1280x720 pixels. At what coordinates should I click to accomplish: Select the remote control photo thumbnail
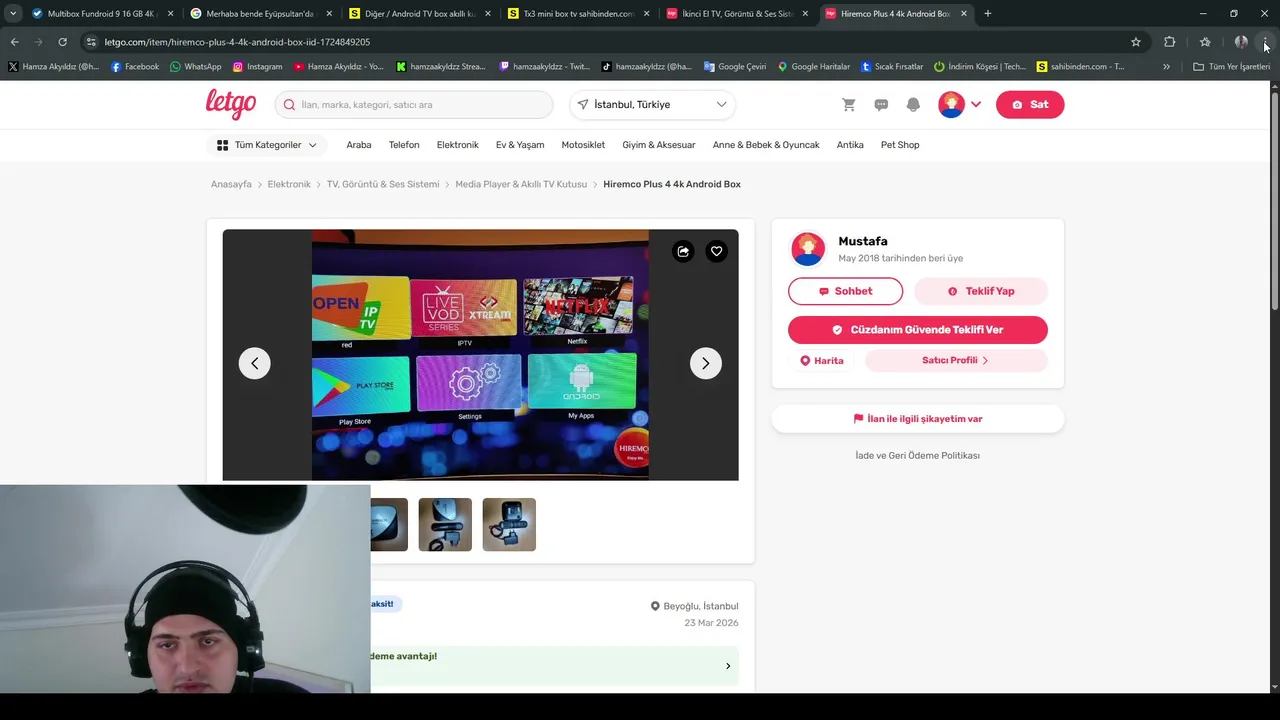[445, 524]
